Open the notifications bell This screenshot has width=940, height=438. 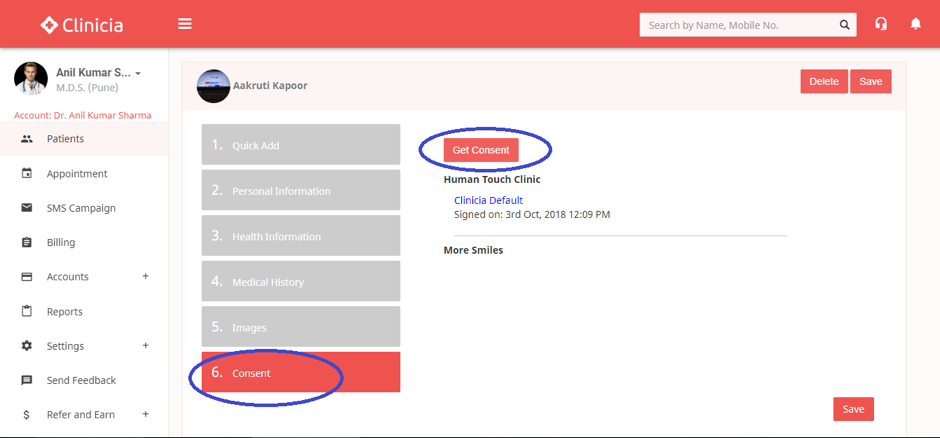[915, 24]
